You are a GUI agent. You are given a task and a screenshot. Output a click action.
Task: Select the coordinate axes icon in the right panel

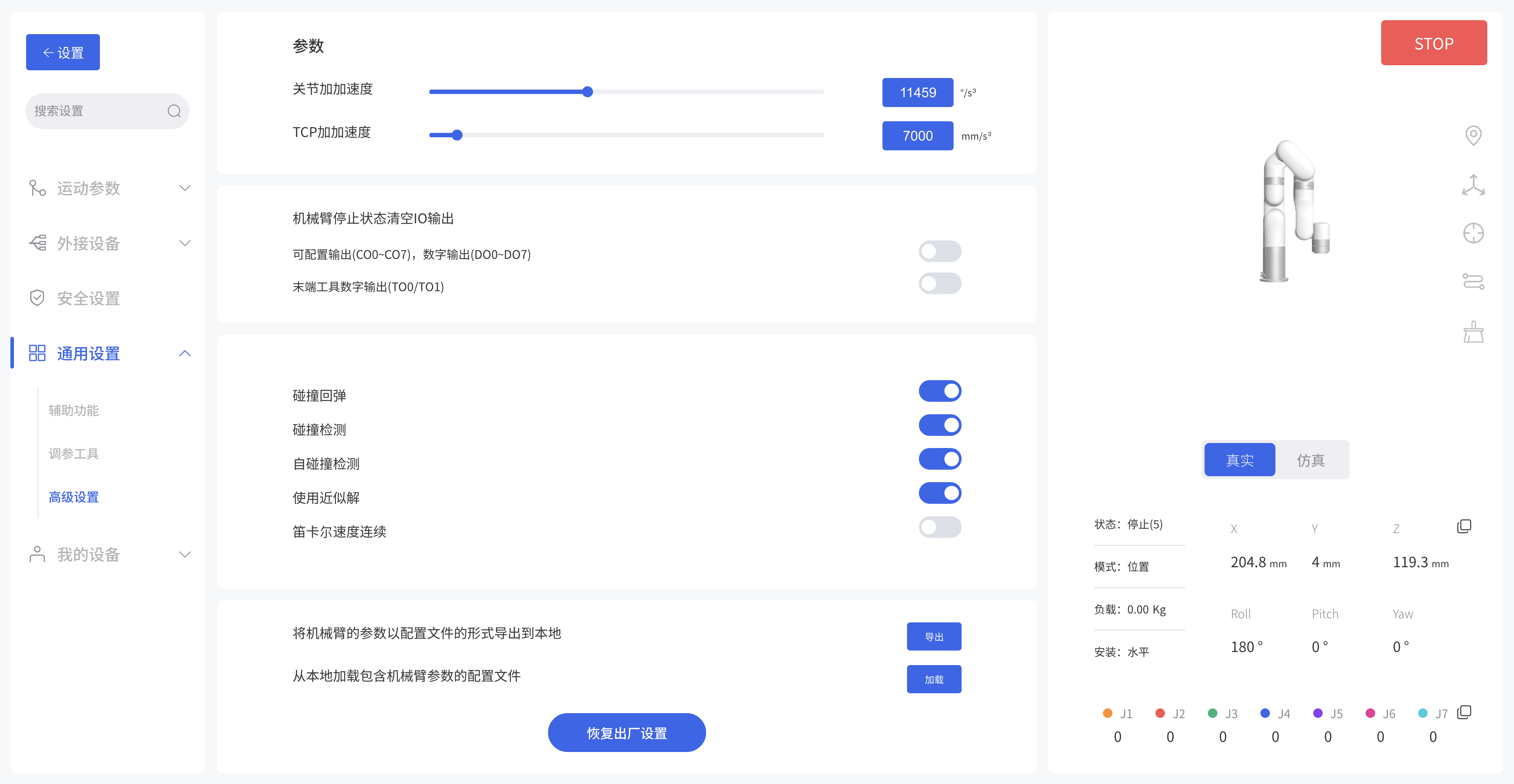click(1474, 184)
